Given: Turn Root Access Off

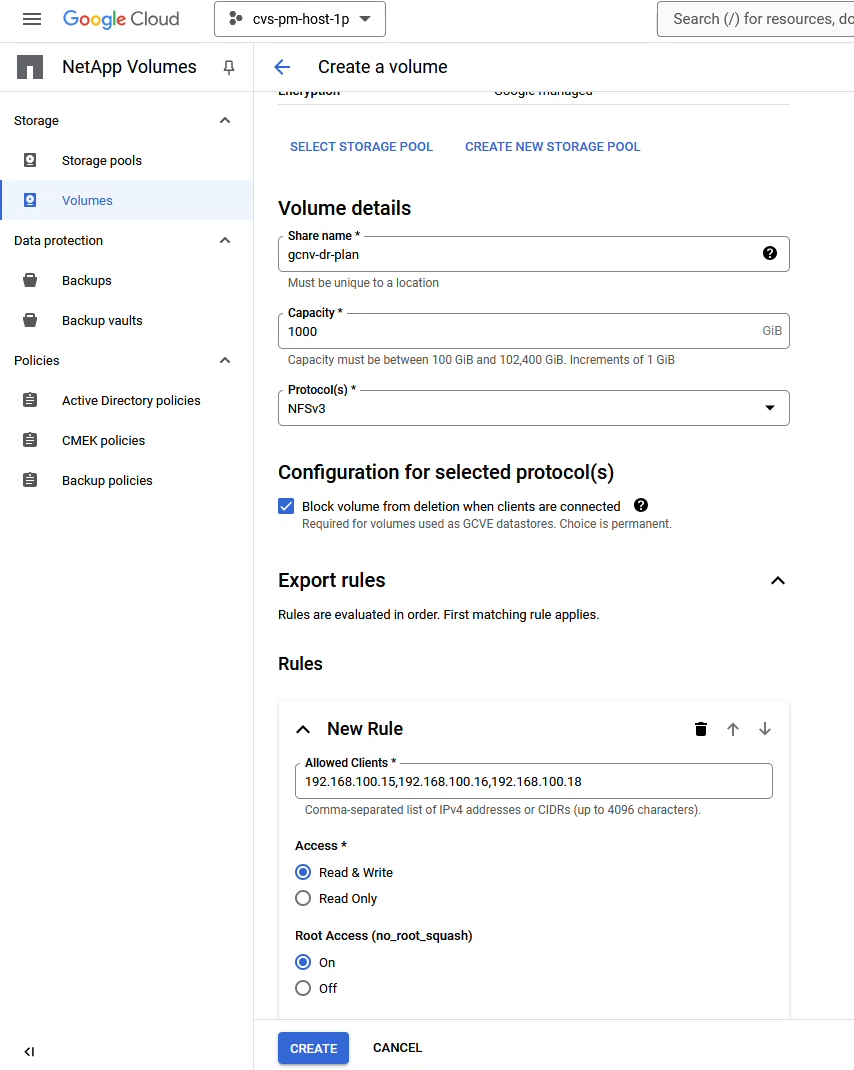Looking at the screenshot, I should (x=303, y=988).
